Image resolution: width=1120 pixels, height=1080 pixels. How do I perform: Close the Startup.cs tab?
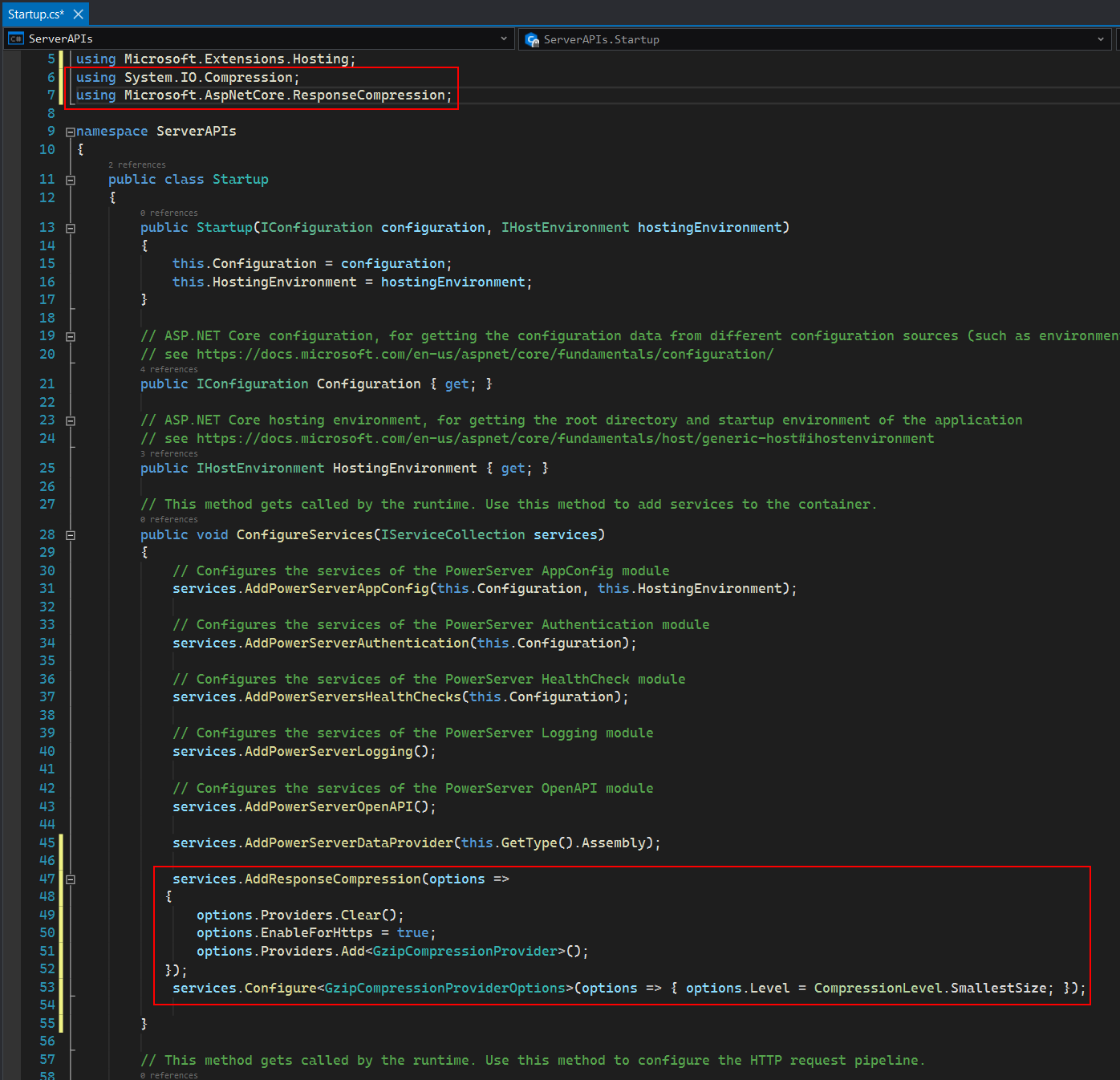(x=78, y=14)
